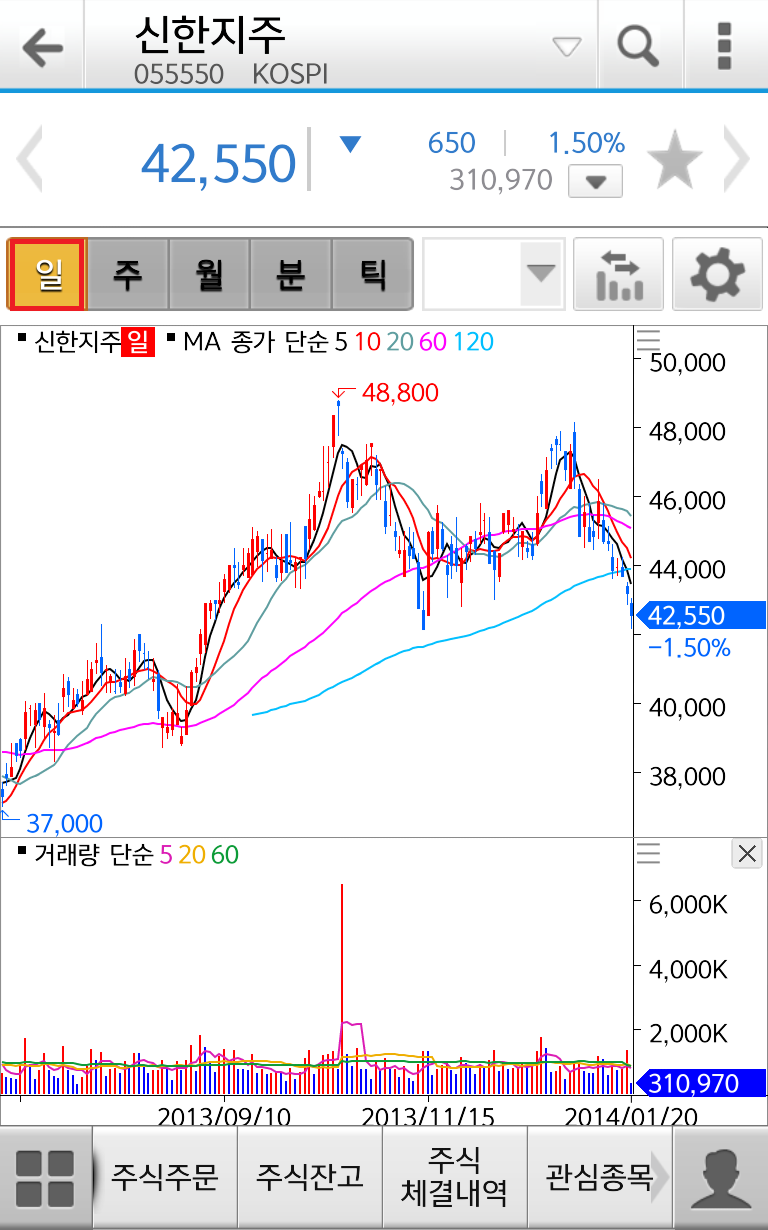Expand the 신한지주 stock selector triangle

tap(567, 46)
